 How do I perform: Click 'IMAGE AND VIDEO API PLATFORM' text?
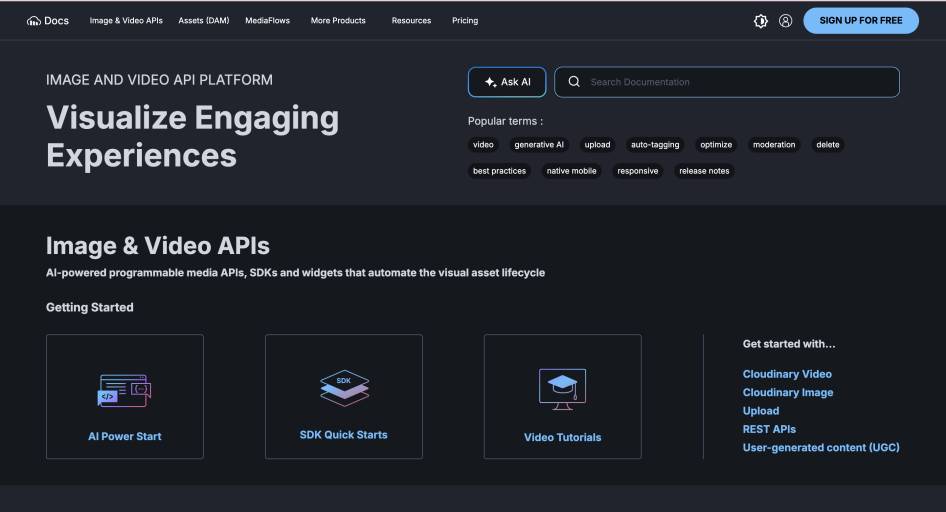(159, 80)
